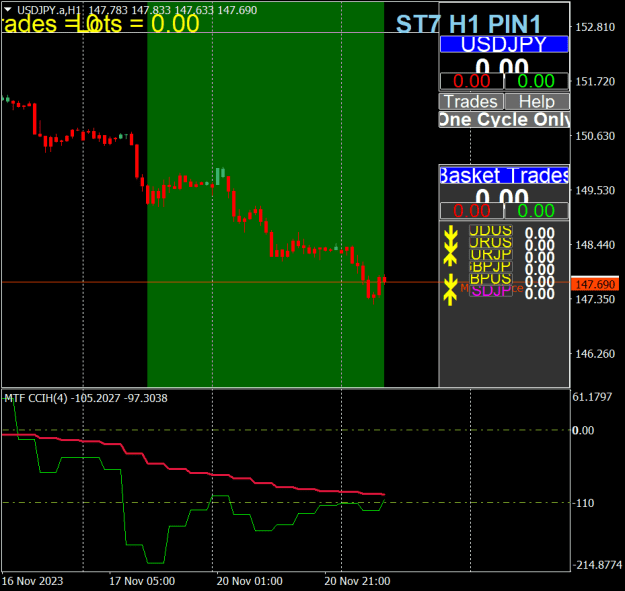
Task: Click the yellow down arrow beside BPUS
Action: (x=450, y=281)
